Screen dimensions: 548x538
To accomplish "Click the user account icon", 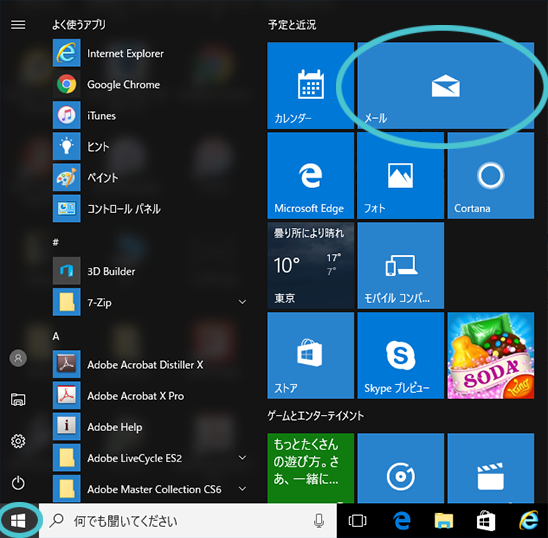I will coord(18,358).
